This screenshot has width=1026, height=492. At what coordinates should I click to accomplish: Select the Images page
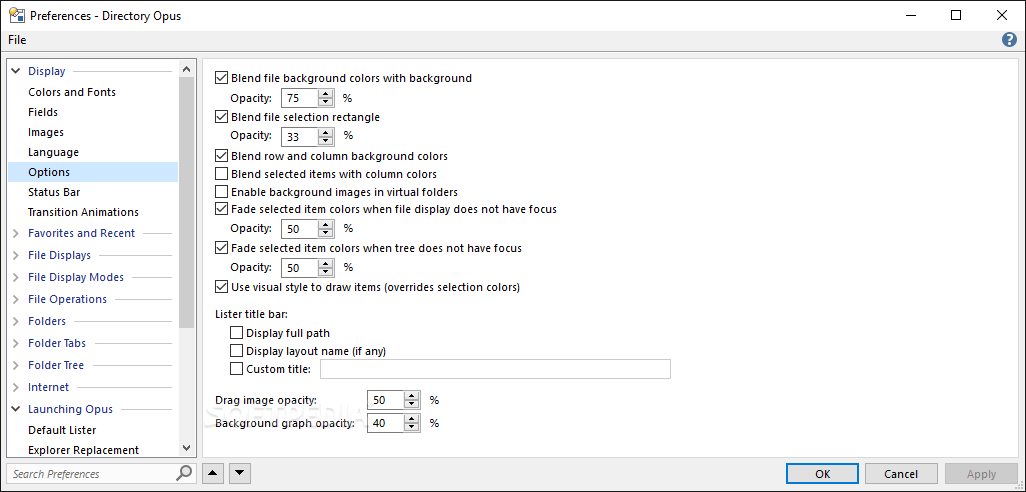[46, 132]
